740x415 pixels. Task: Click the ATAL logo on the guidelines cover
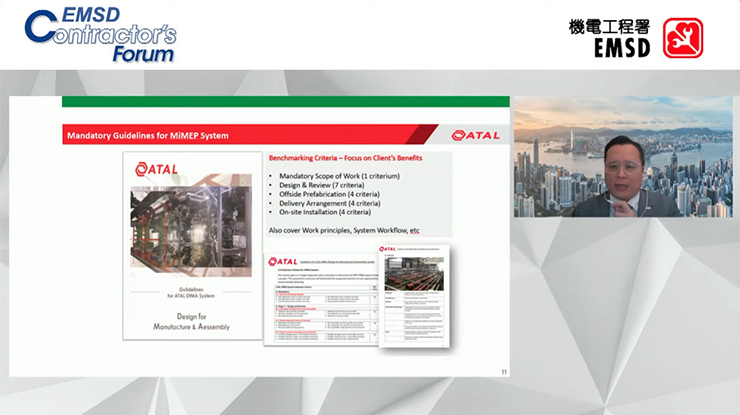click(156, 169)
